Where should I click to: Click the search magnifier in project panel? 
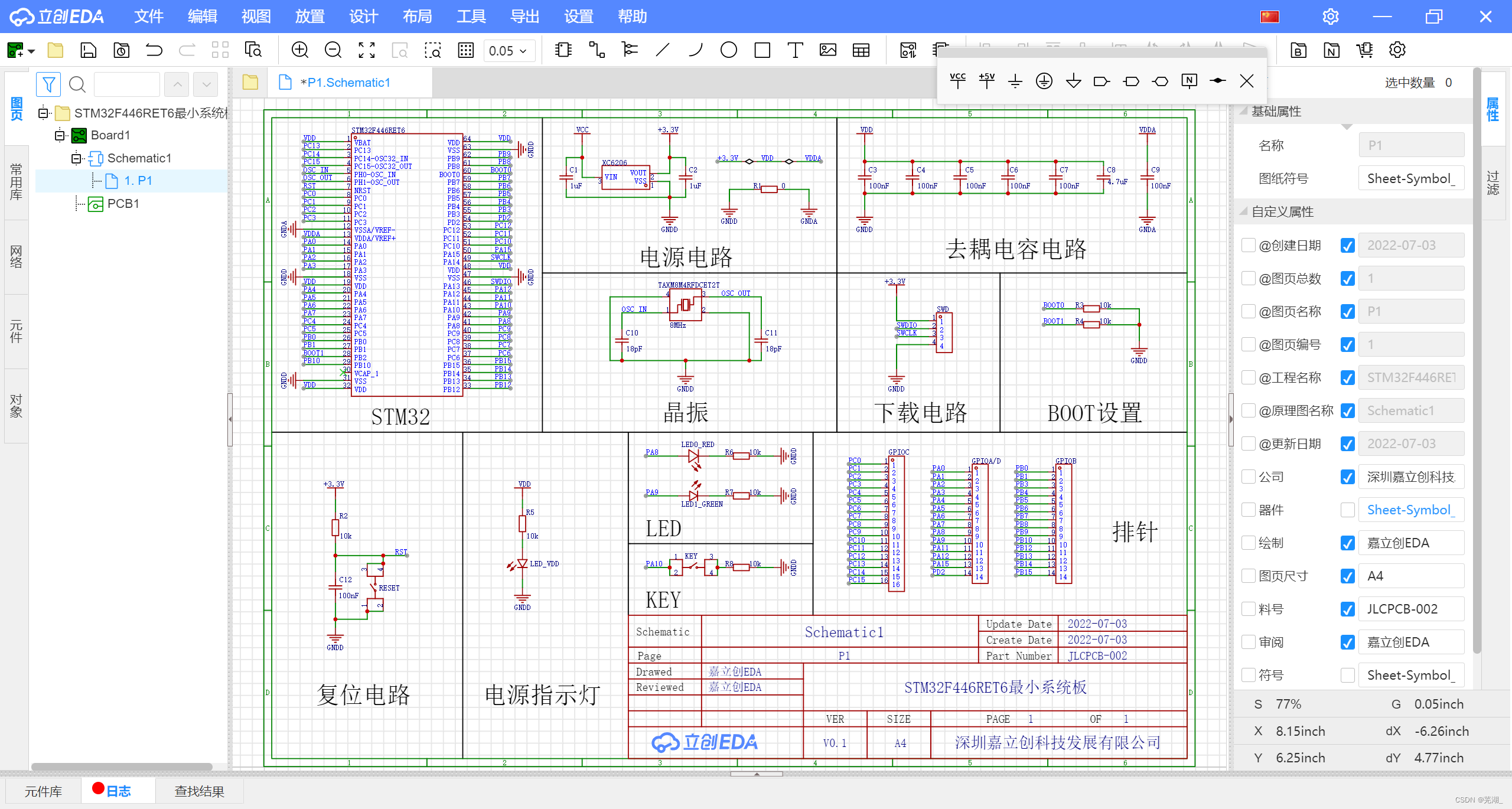(x=77, y=84)
